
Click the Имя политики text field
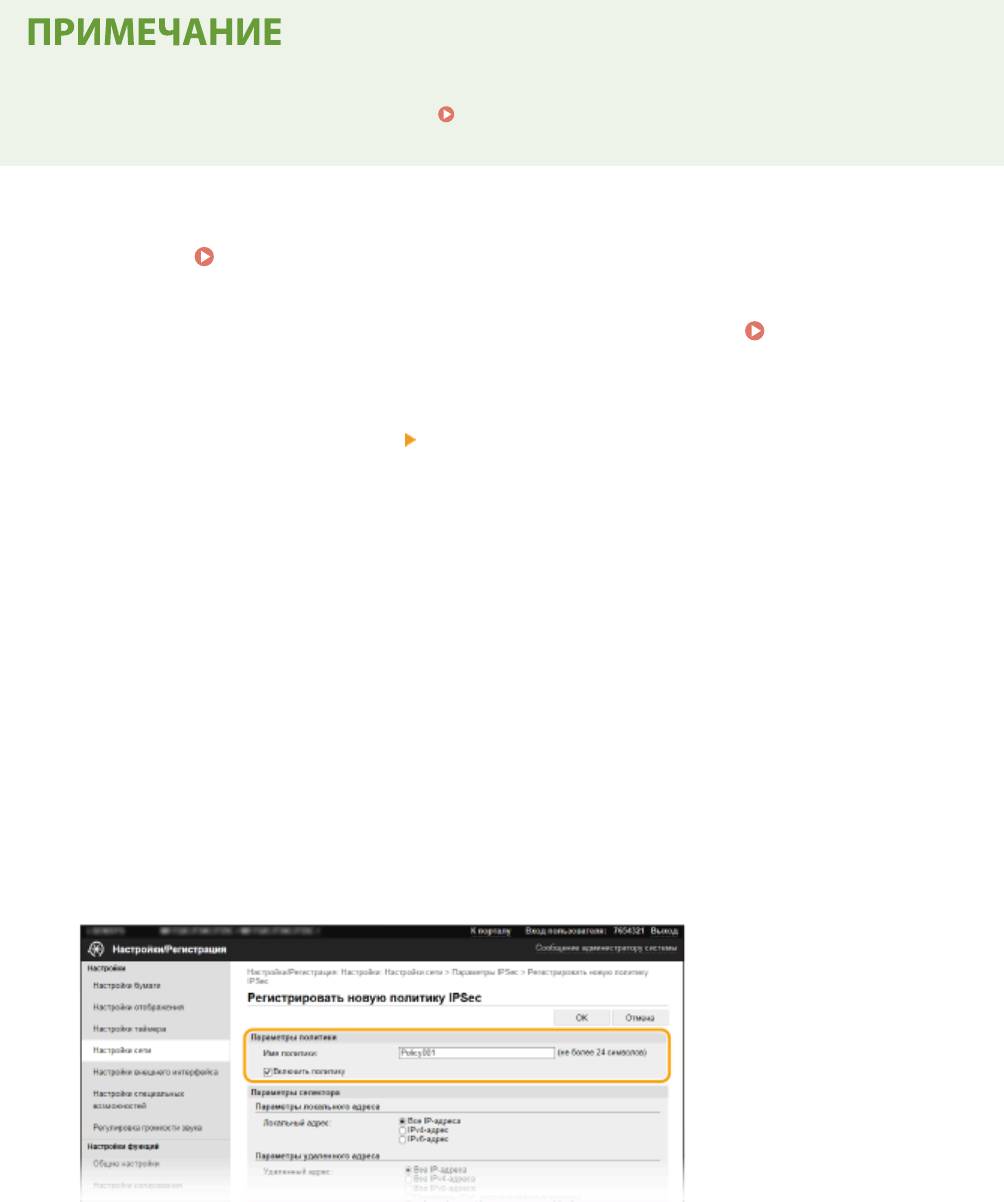[475, 1053]
